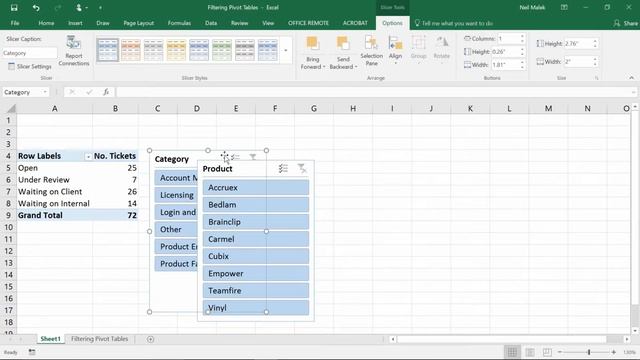Screen dimensions: 640x360
Task: Open the Size dialog launcher
Action: [x=596, y=78]
